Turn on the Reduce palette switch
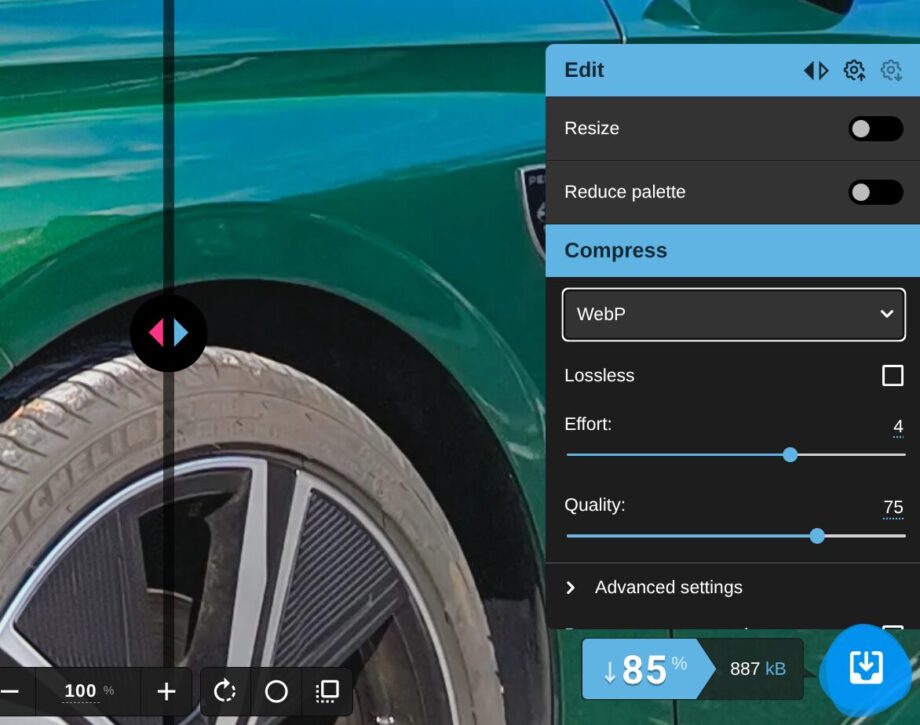Image resolution: width=920 pixels, height=725 pixels. [x=875, y=192]
